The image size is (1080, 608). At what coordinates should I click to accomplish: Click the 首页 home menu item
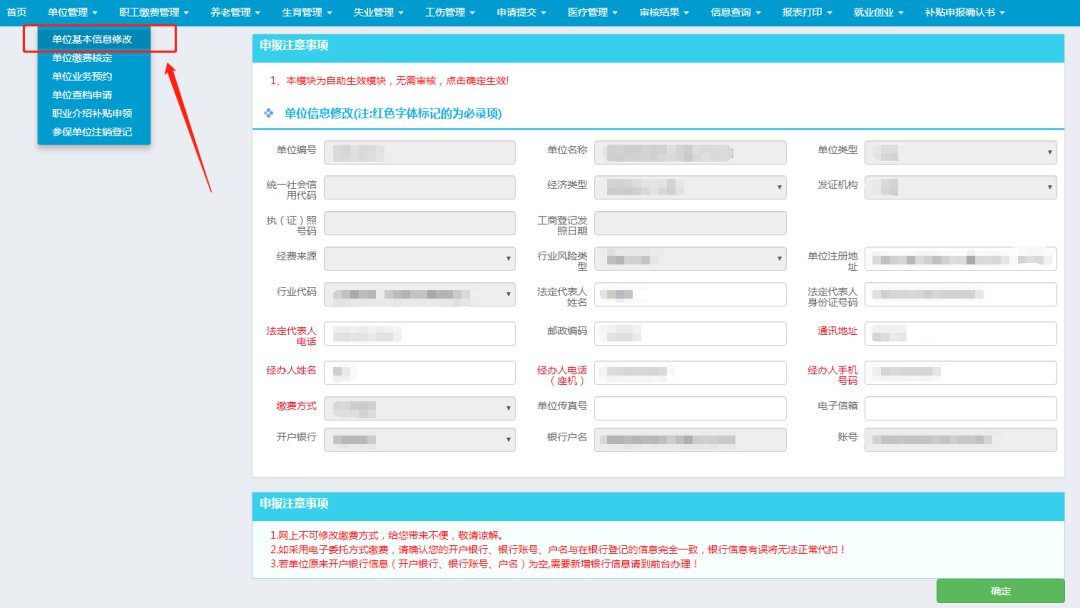click(x=16, y=12)
